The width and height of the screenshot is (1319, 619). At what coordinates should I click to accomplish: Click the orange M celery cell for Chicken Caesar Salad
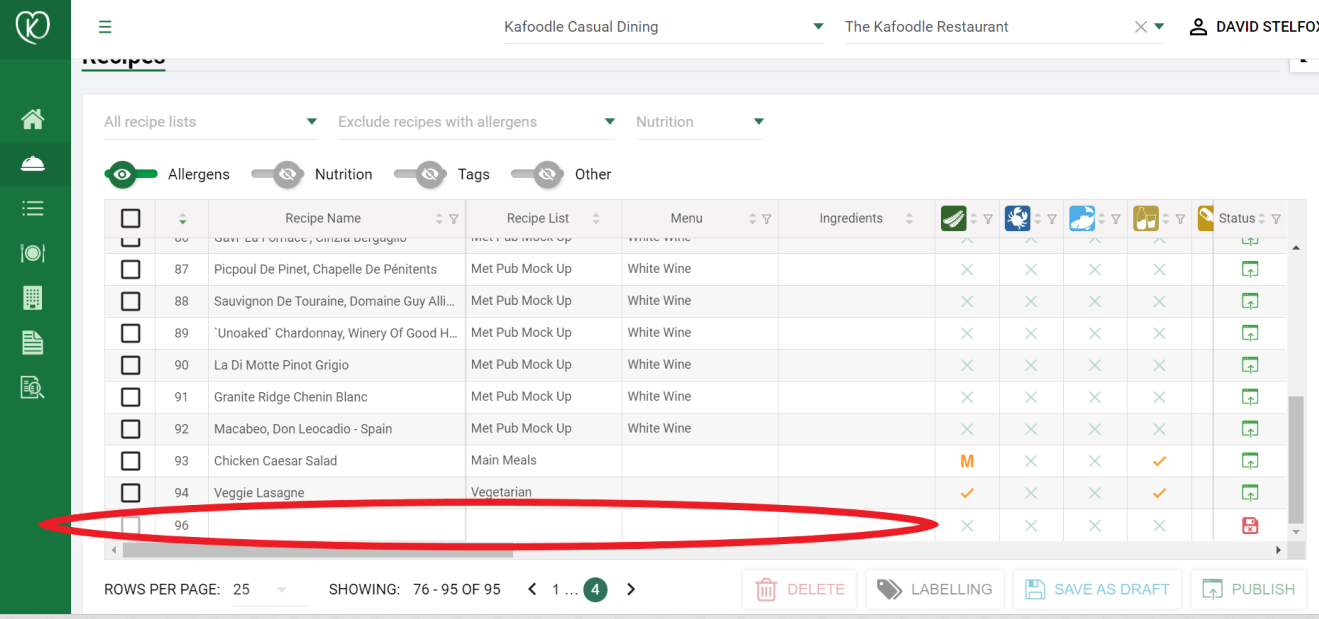tap(967, 461)
